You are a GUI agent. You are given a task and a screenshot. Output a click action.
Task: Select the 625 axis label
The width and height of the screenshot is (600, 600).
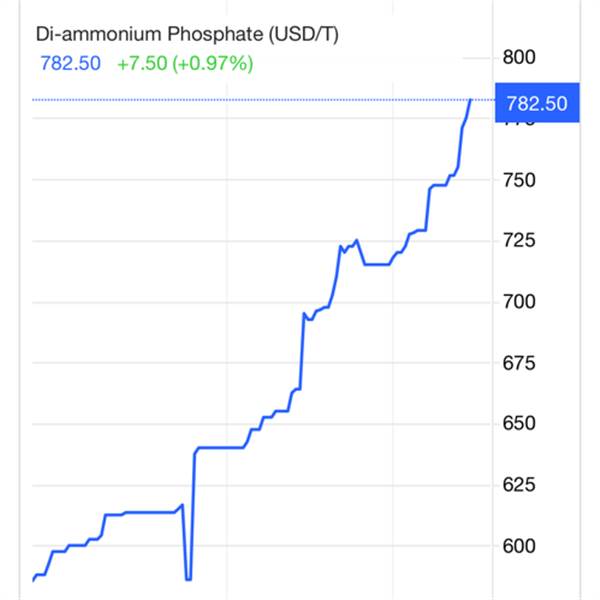pyautogui.click(x=519, y=485)
